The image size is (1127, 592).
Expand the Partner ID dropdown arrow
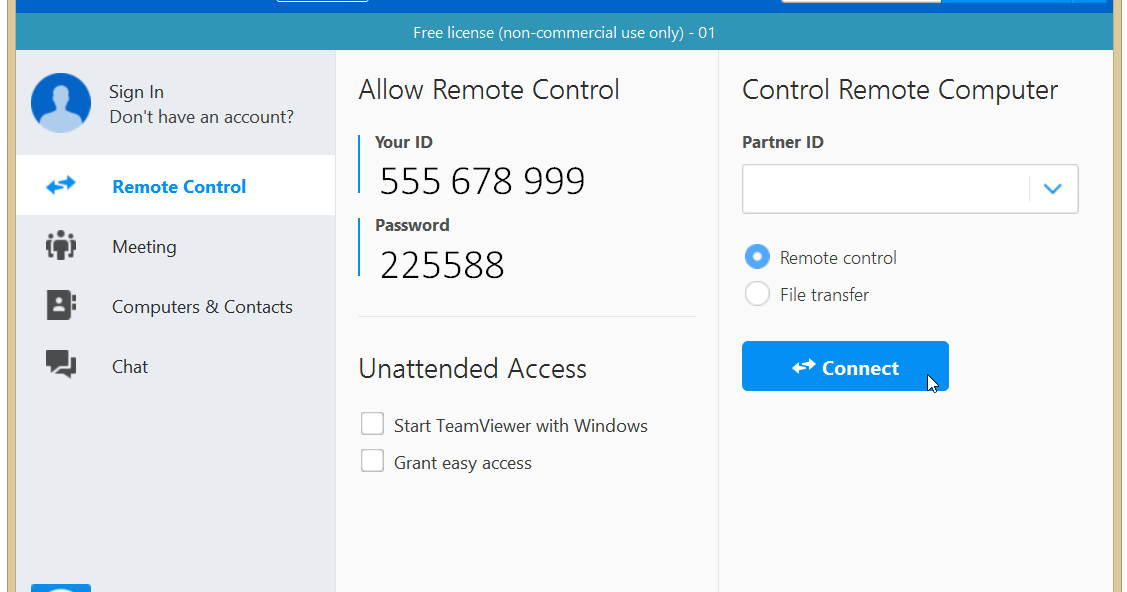(1052, 189)
